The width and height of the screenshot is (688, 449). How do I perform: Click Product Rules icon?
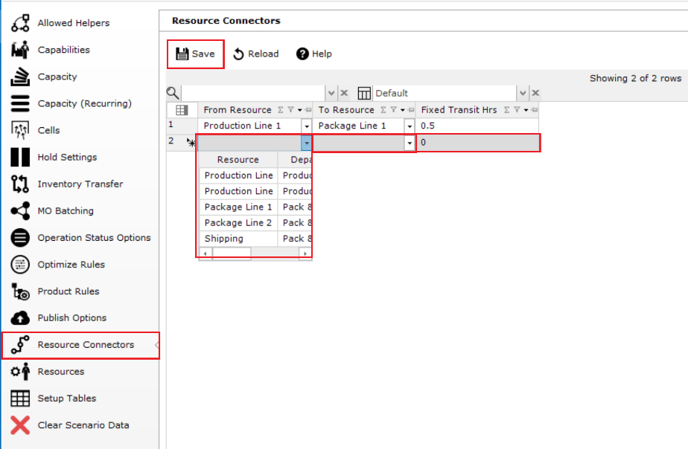(20, 291)
